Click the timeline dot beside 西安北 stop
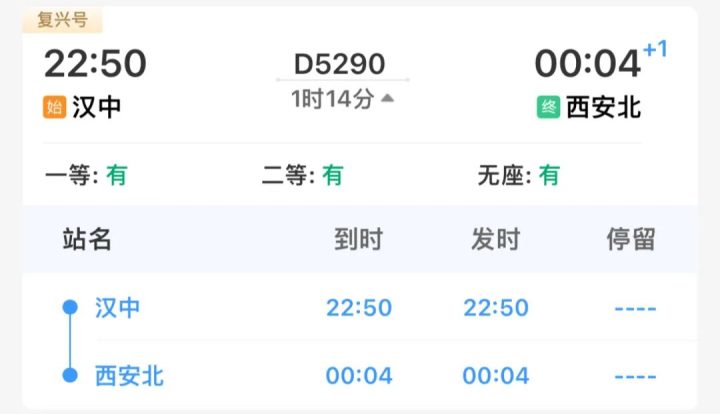 click(x=70, y=376)
